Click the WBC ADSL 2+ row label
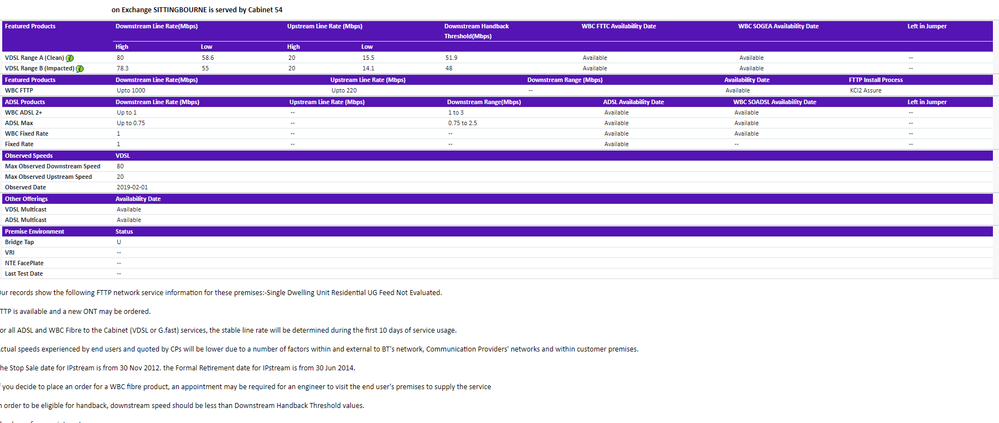The height and width of the screenshot is (423, 999). tap(23, 112)
